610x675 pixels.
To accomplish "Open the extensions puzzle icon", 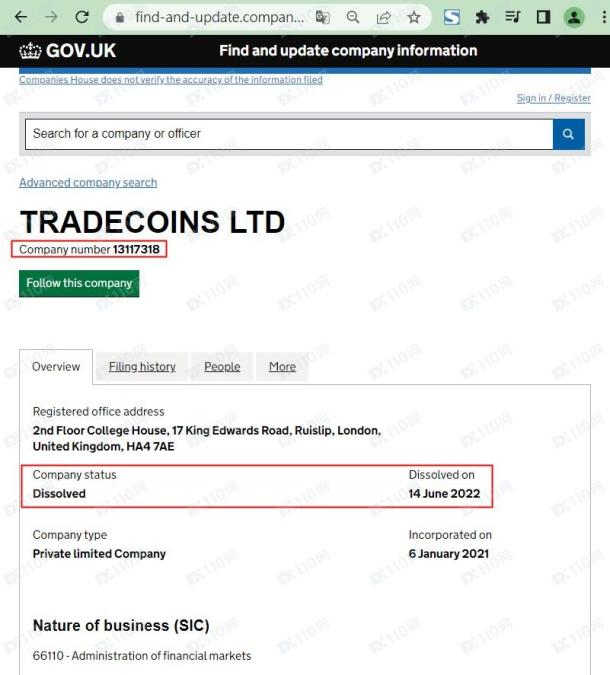I will [x=482, y=17].
